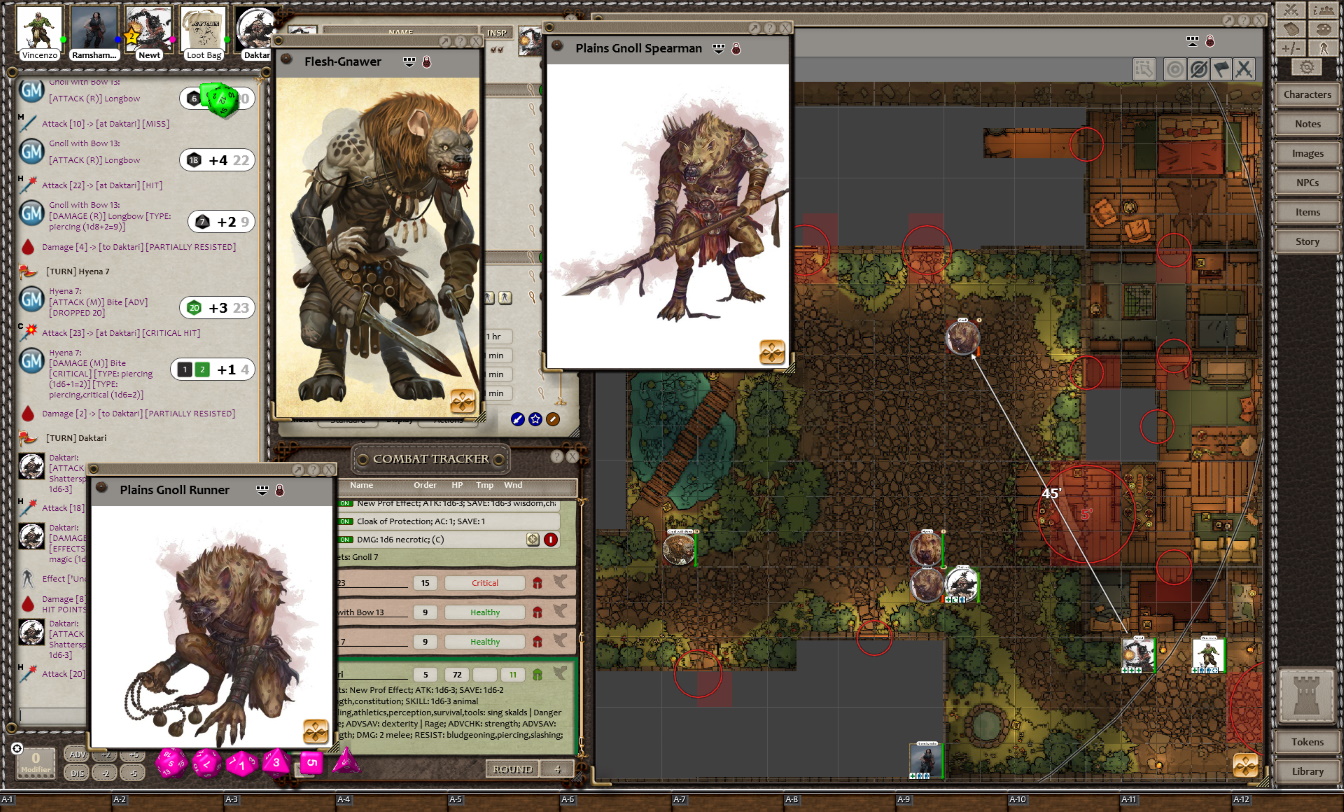This screenshot has height=812, width=1344.
Task: Click combat tracker help question-mark button
Action: tap(557, 457)
